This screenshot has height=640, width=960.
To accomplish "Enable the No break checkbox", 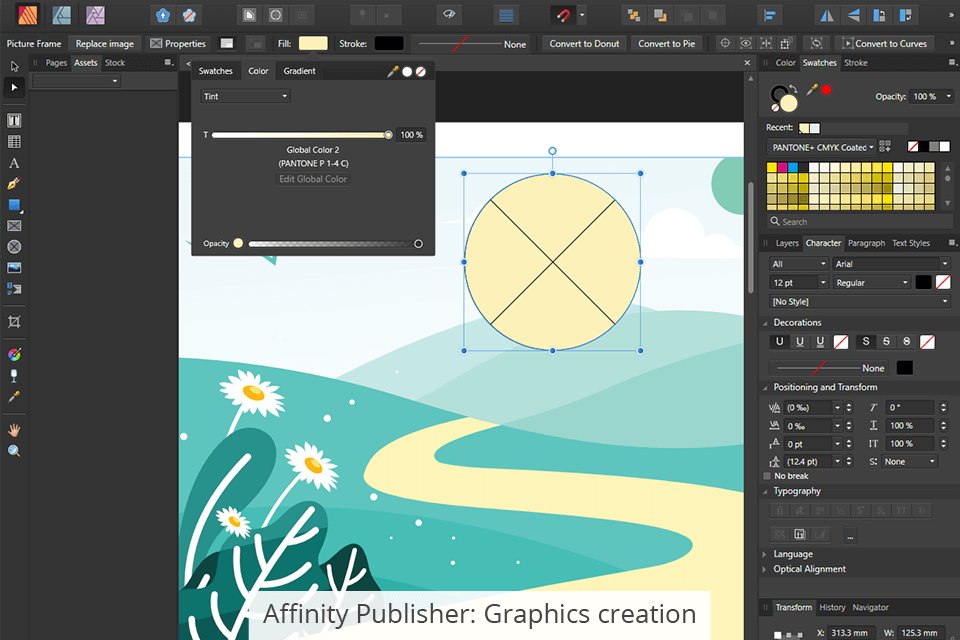I will pyautogui.click(x=767, y=476).
